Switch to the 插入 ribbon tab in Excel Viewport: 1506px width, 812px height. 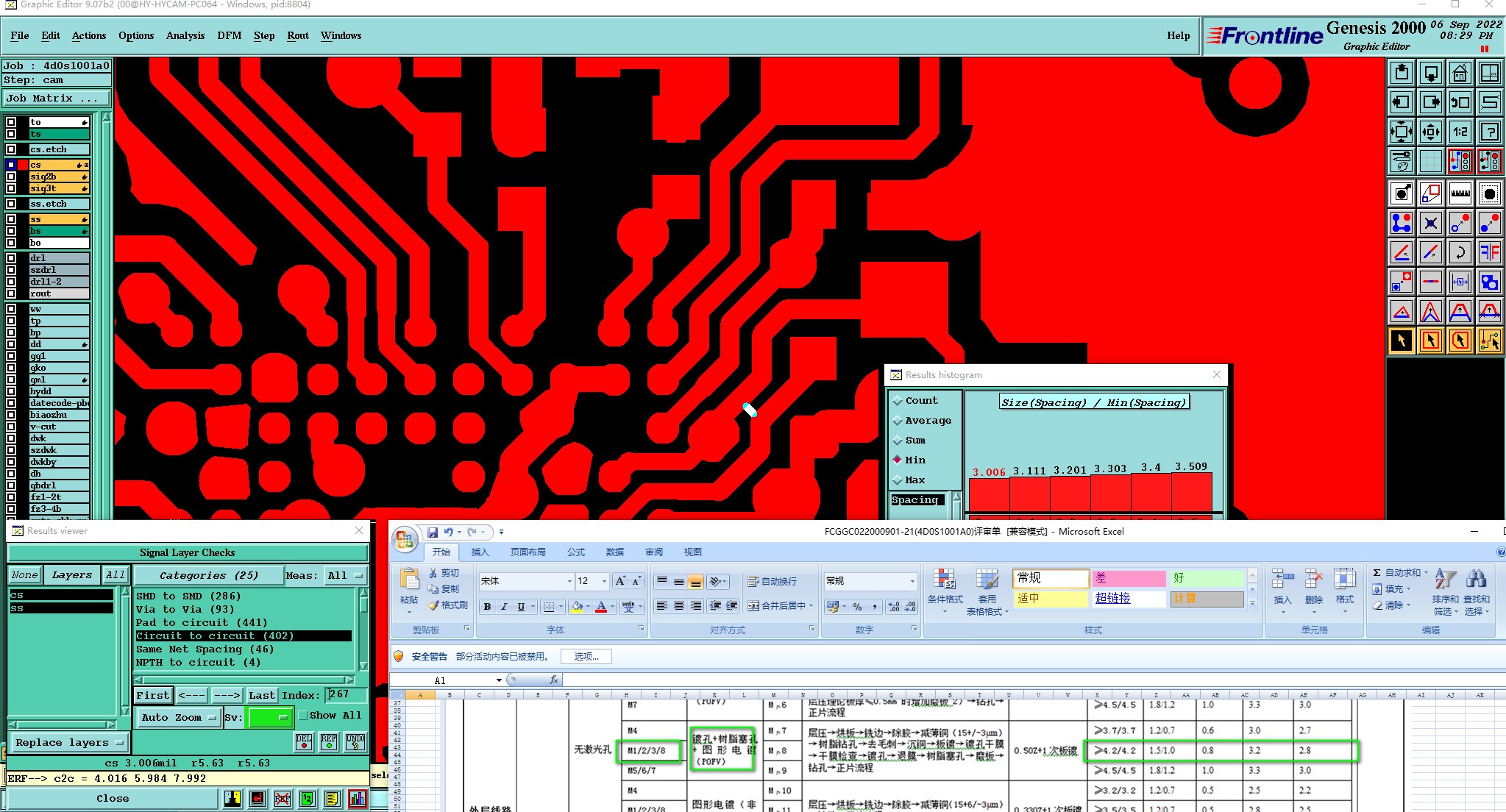point(480,552)
